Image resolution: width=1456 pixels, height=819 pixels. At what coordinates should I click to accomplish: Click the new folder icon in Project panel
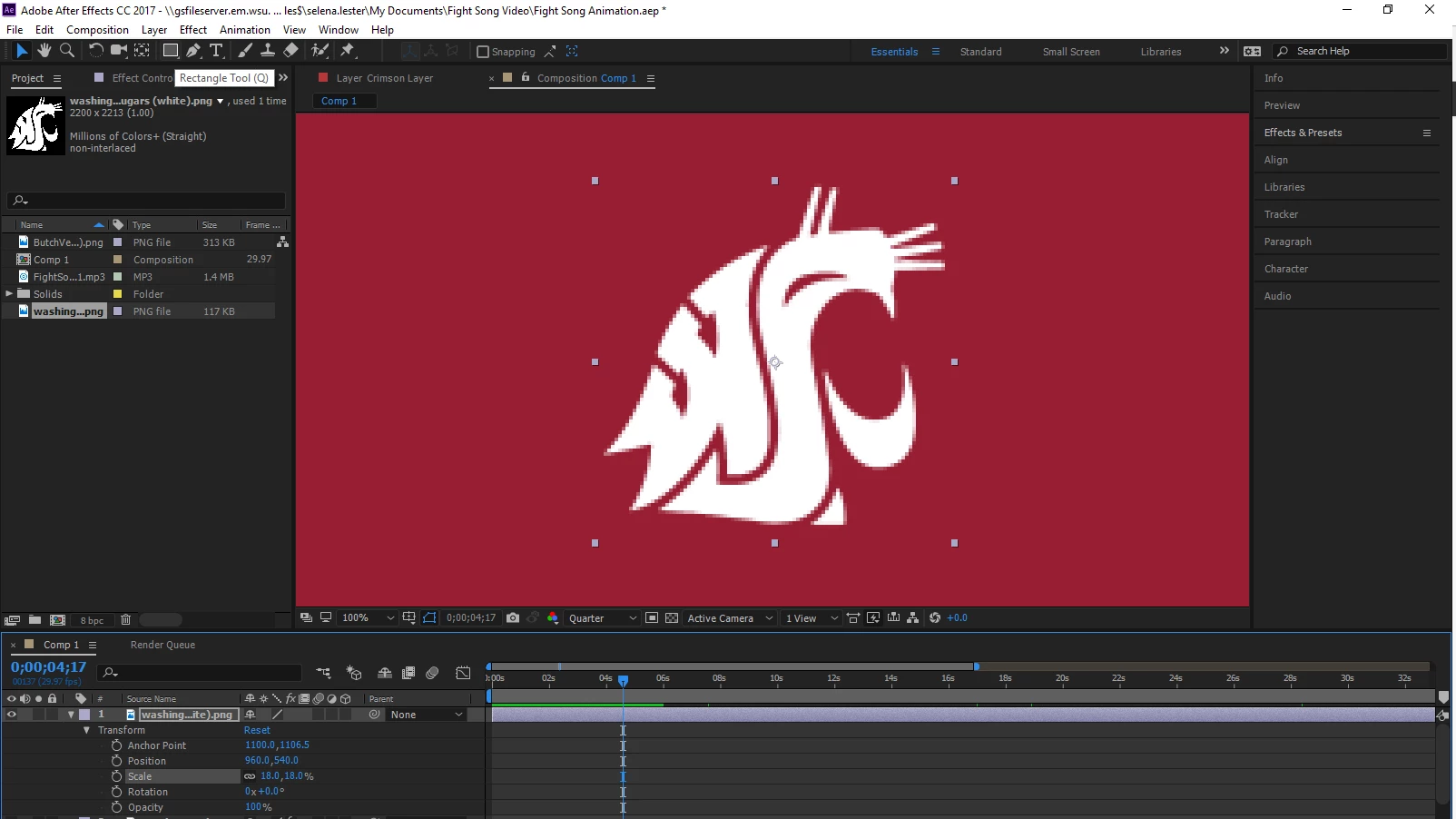point(34,620)
